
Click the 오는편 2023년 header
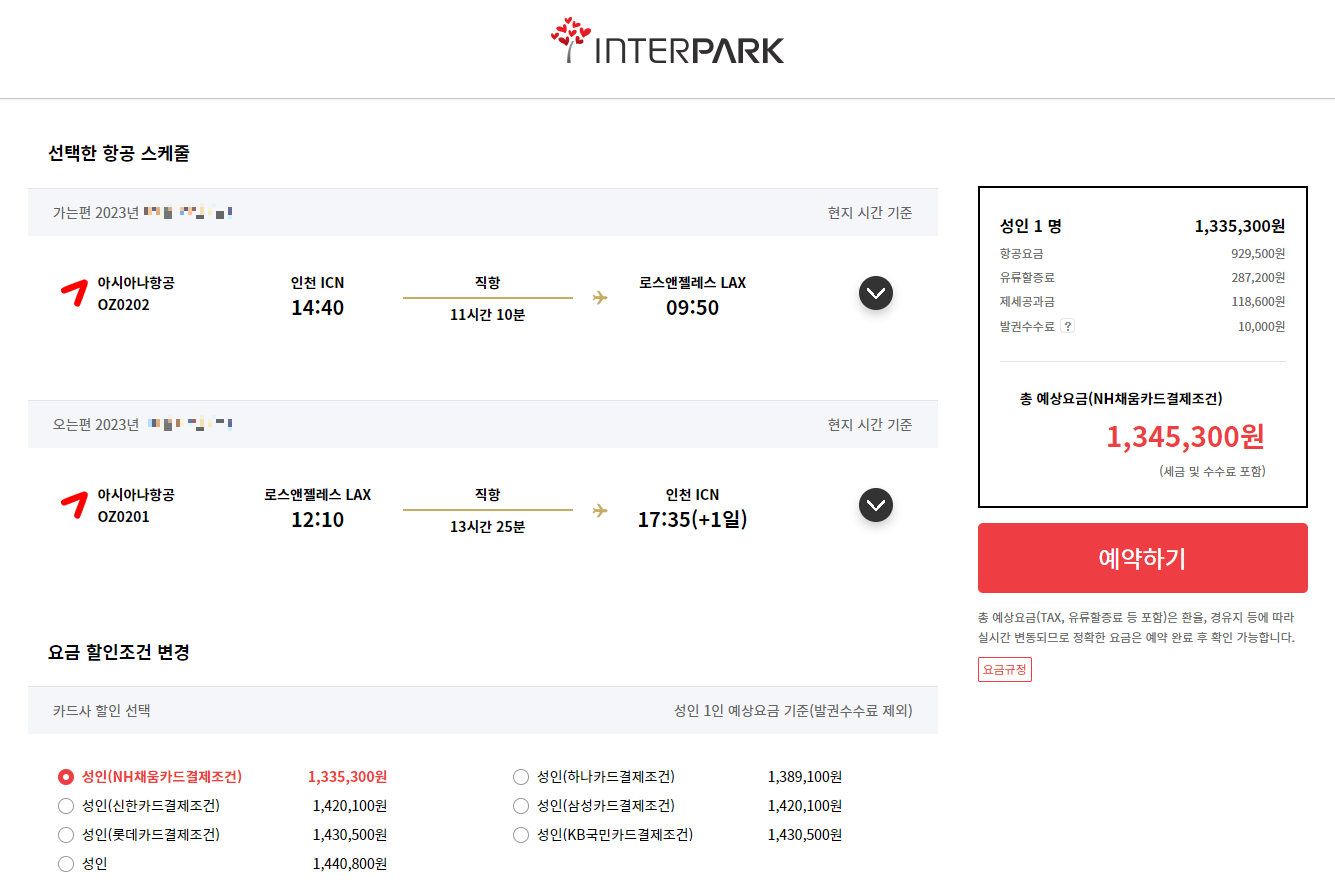tap(96, 425)
